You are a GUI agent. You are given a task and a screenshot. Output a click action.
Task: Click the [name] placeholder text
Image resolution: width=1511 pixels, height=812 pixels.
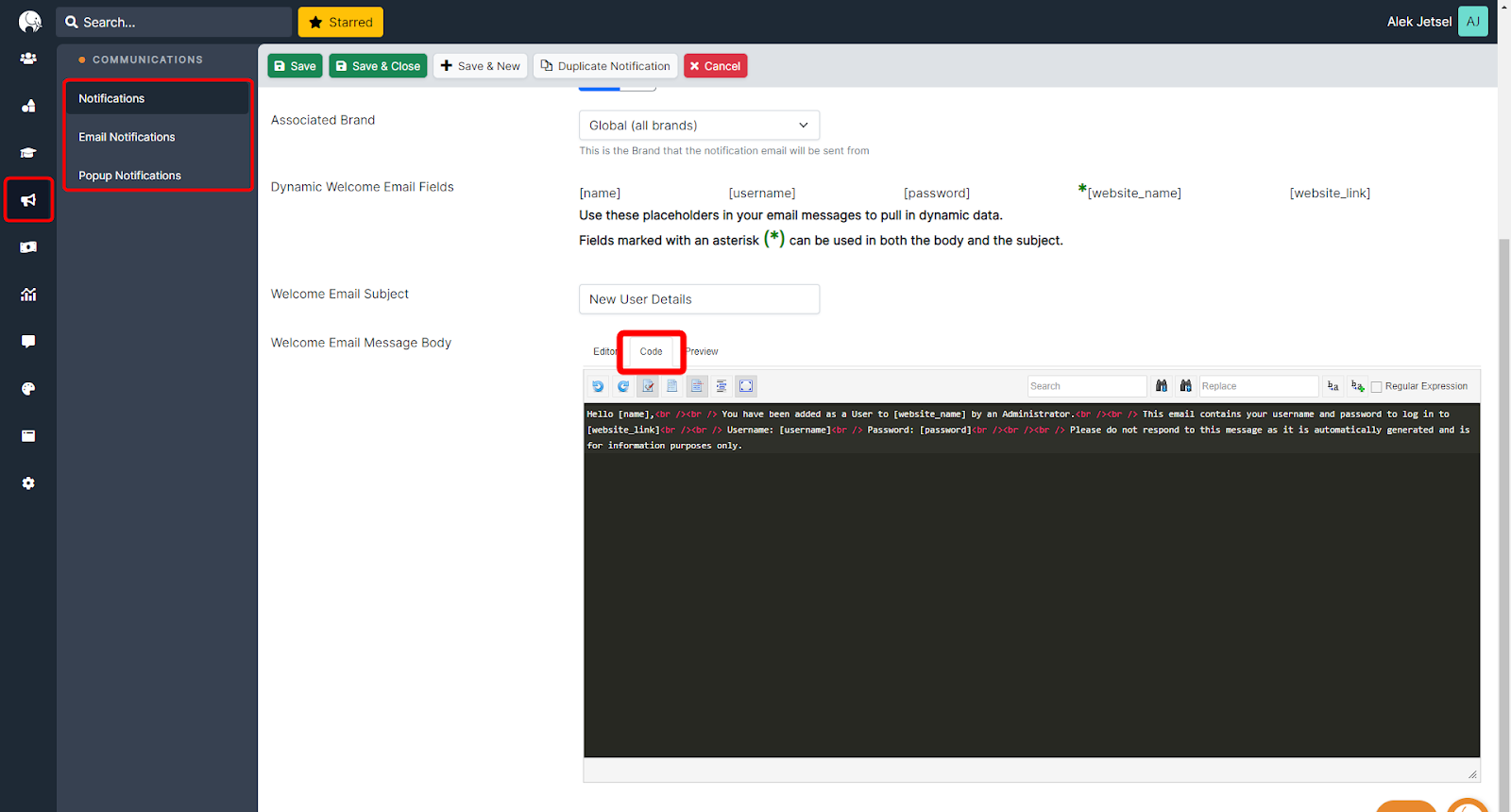600,194
